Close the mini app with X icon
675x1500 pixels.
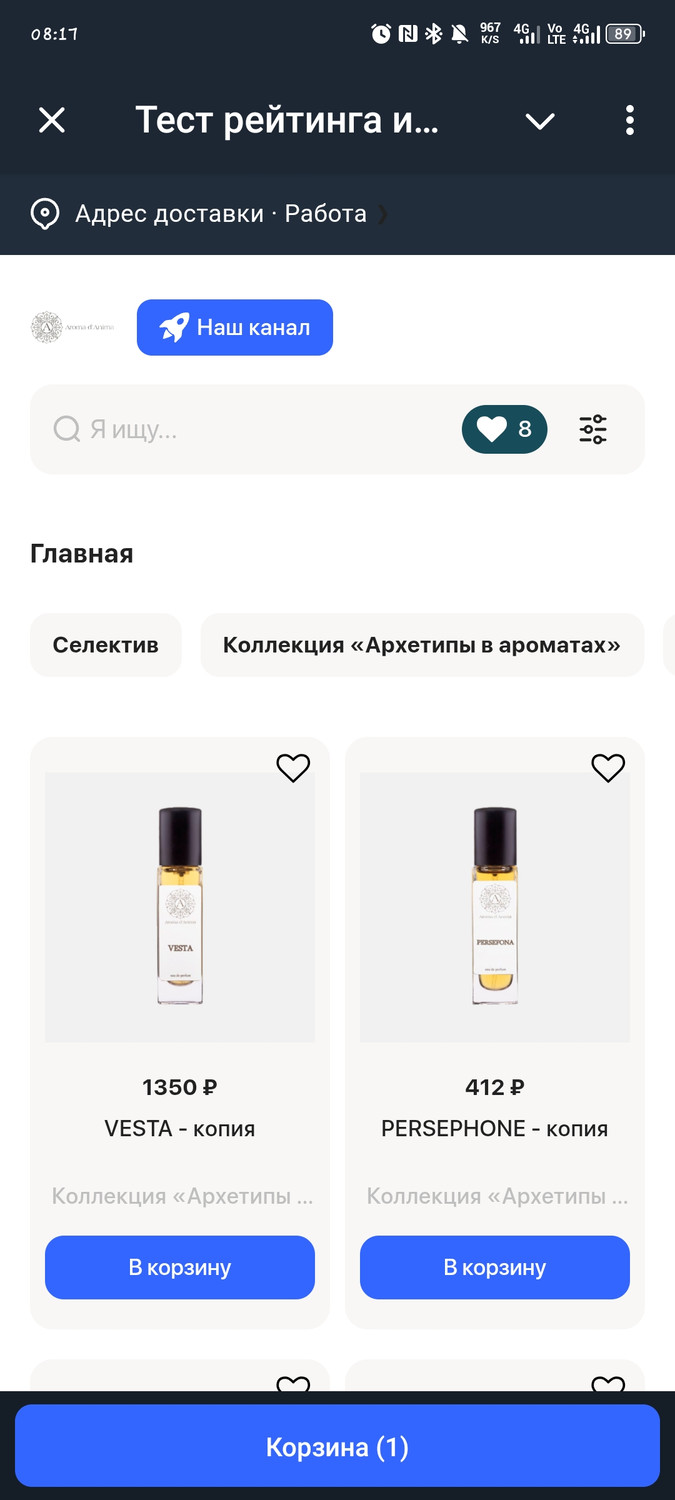pos(51,121)
